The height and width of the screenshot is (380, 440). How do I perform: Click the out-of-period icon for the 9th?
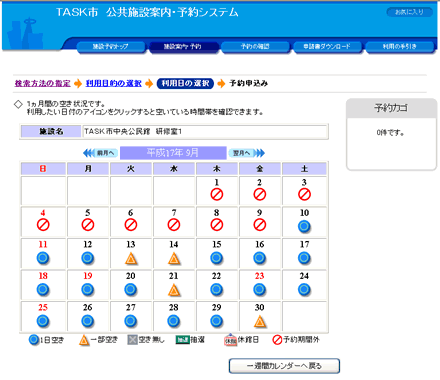pos(260,225)
